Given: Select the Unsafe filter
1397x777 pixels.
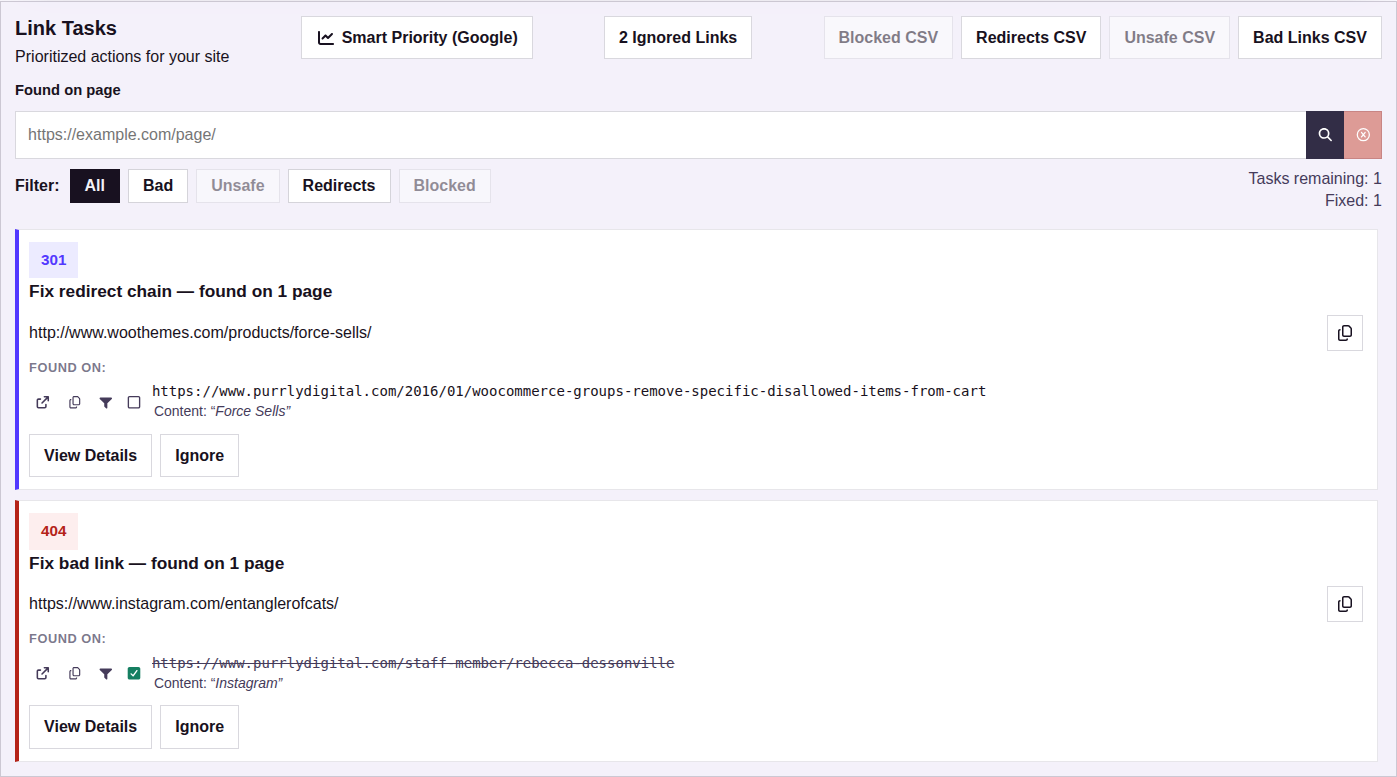Looking at the screenshot, I should tap(238, 186).
